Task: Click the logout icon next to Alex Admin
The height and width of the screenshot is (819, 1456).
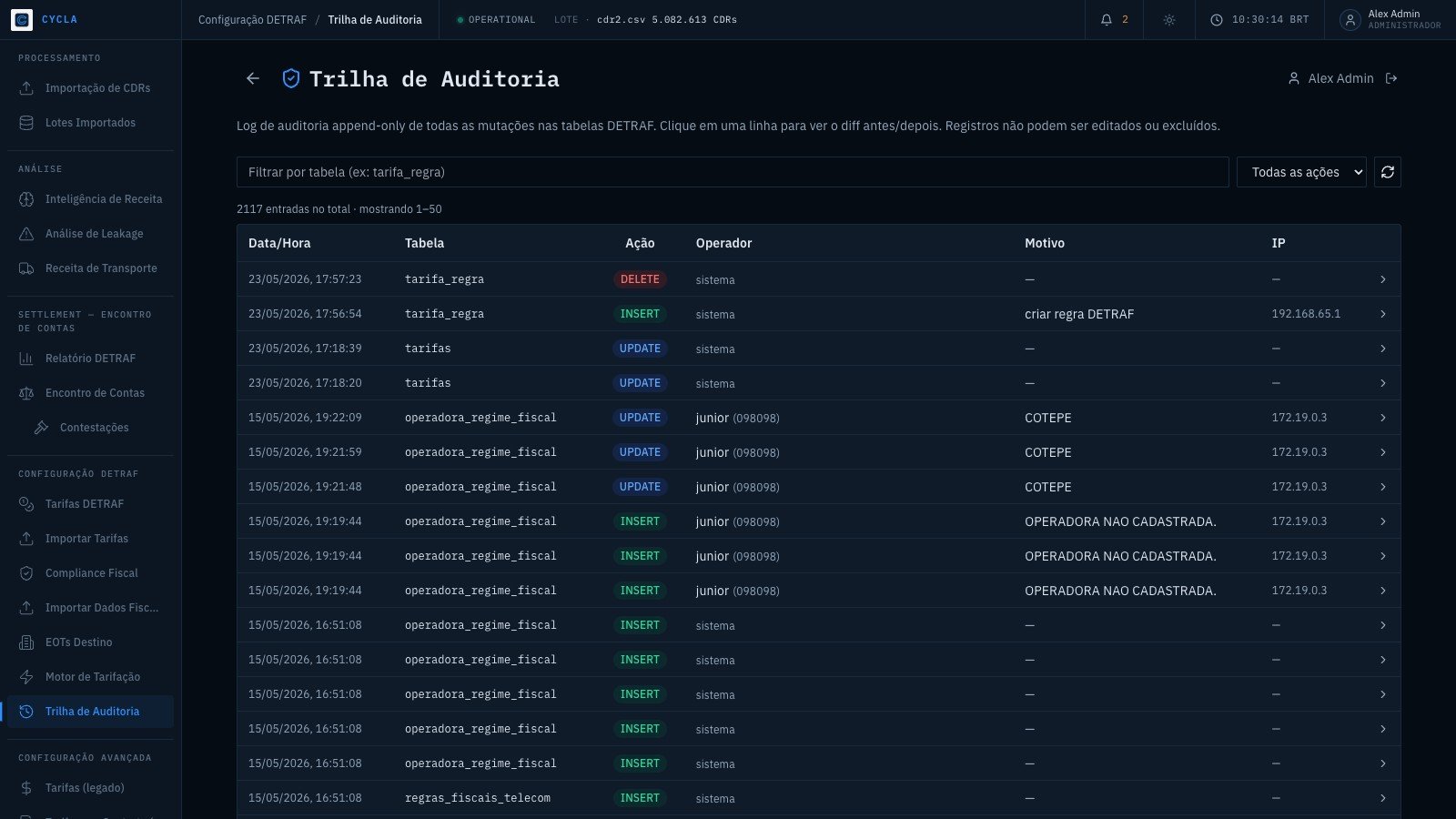Action: pyautogui.click(x=1390, y=78)
